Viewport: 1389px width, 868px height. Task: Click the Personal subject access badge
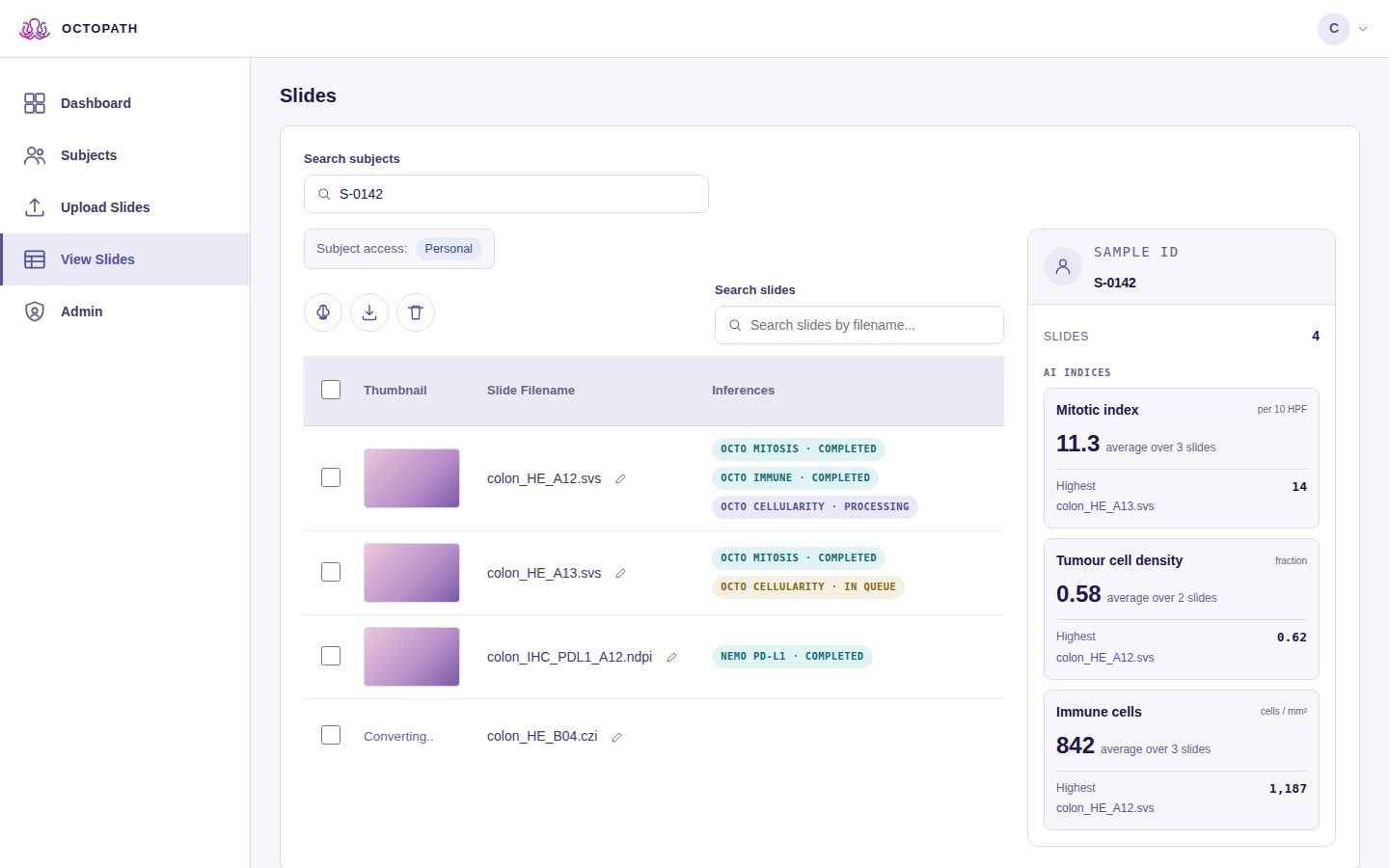(449, 249)
